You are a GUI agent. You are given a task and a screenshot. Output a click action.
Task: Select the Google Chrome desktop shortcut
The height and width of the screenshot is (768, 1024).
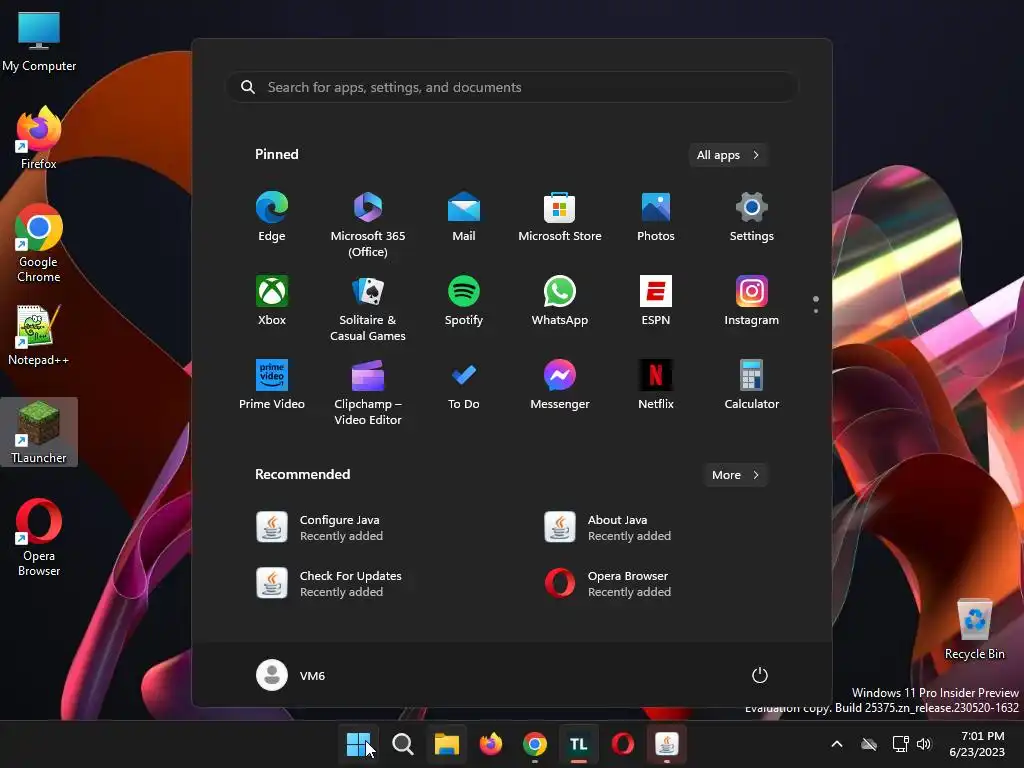point(39,243)
